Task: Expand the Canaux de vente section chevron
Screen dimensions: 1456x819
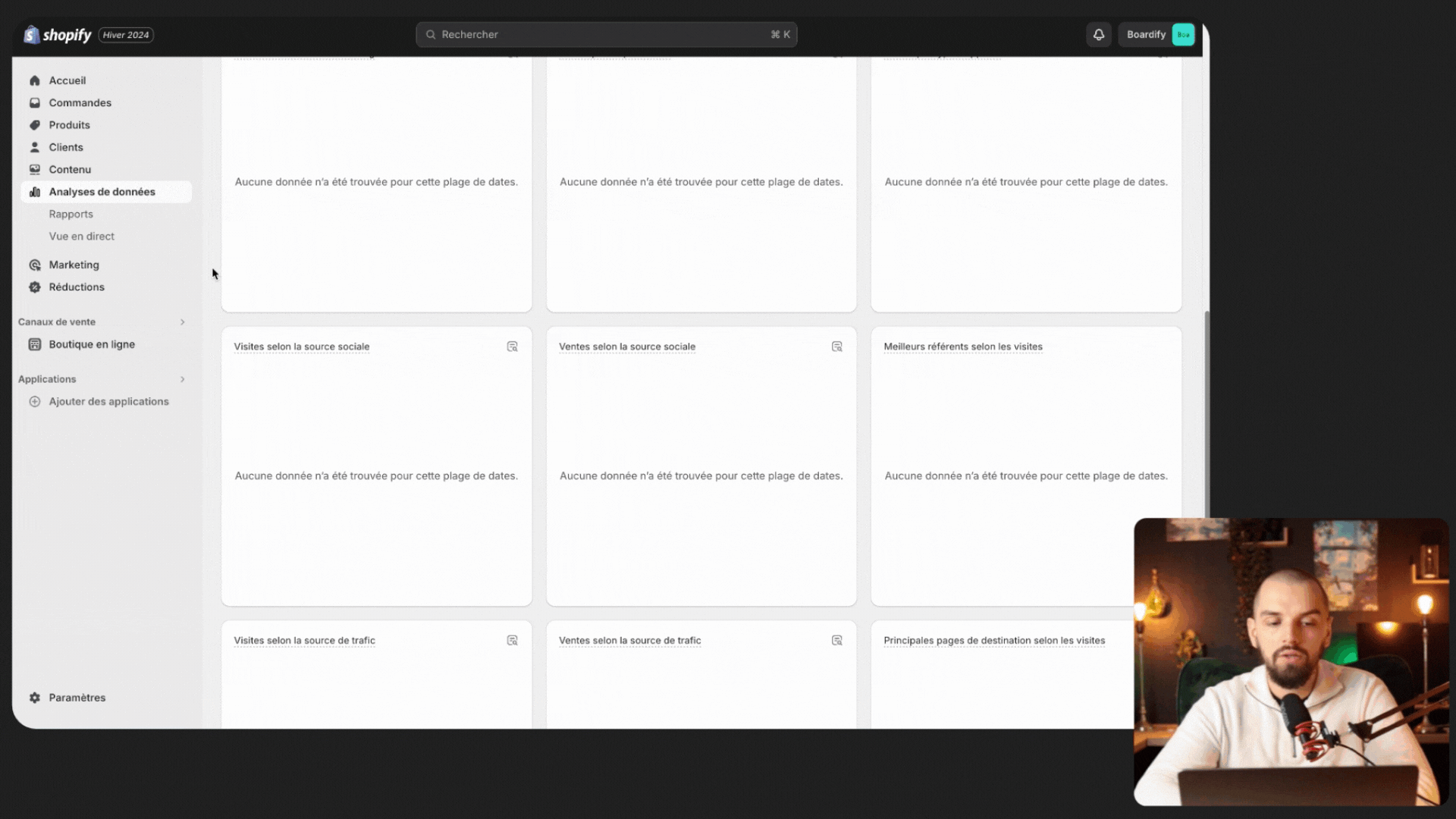Action: 182,322
